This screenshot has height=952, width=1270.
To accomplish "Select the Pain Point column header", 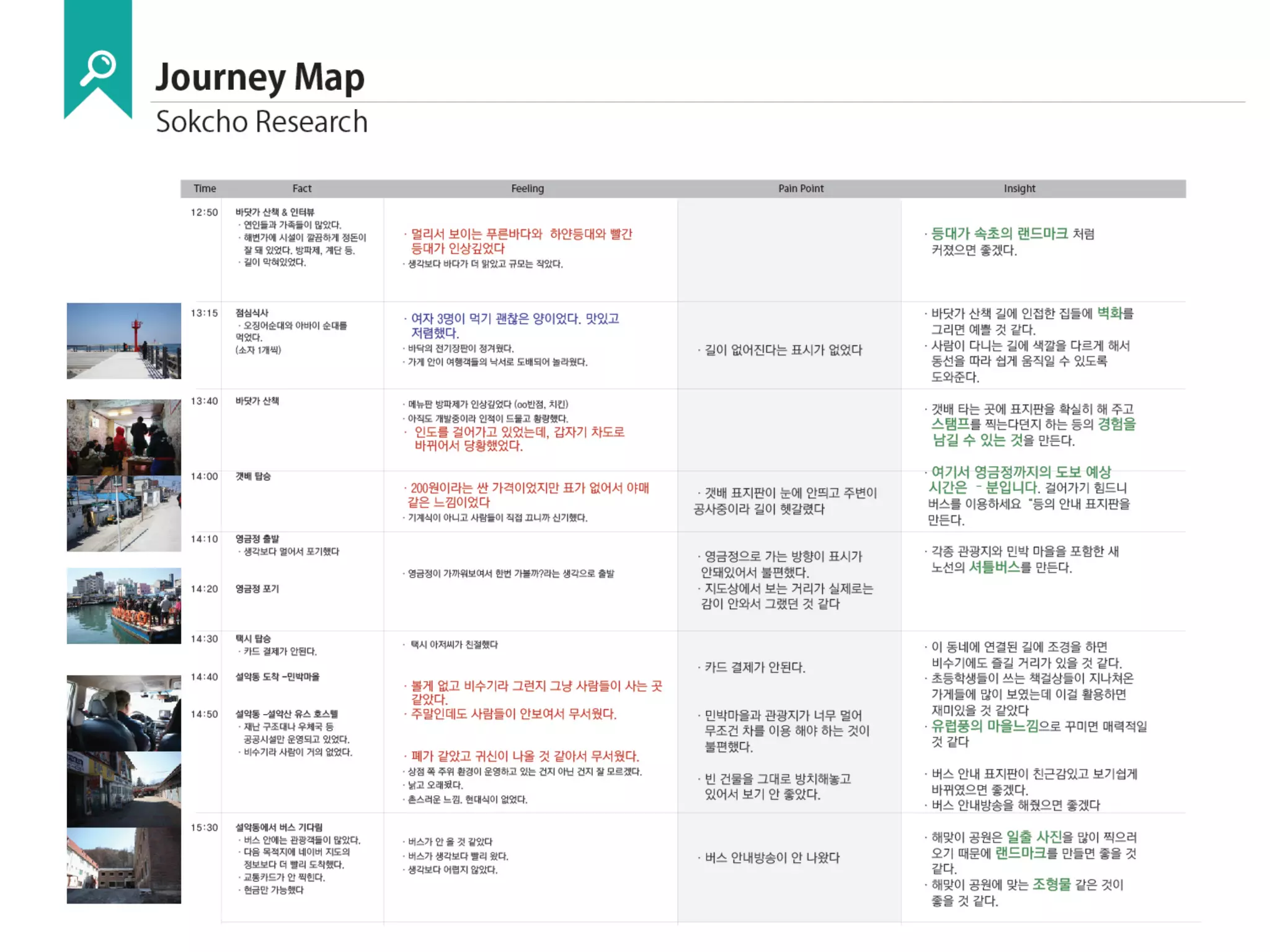I will coord(801,188).
